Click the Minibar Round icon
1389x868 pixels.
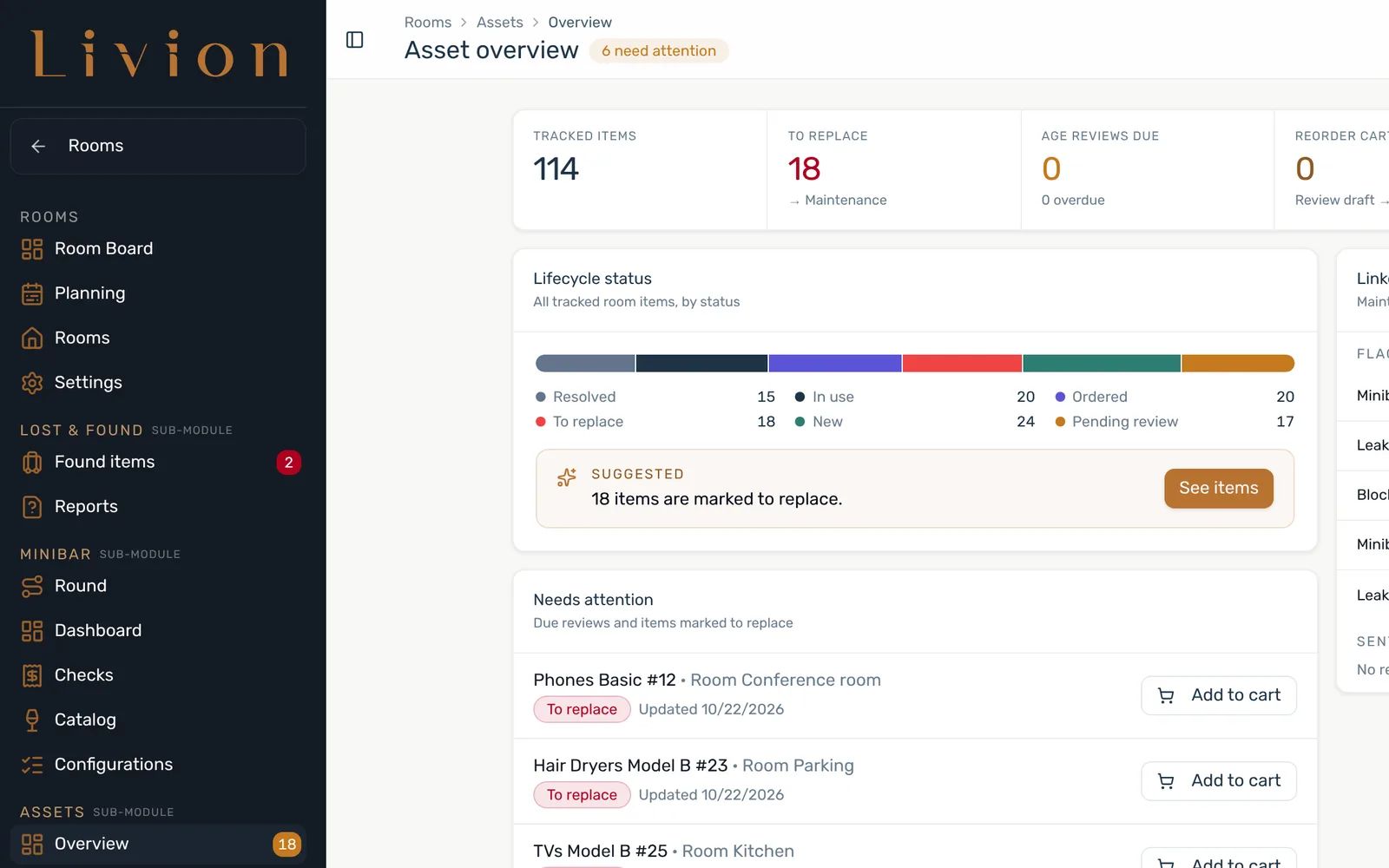(x=32, y=587)
